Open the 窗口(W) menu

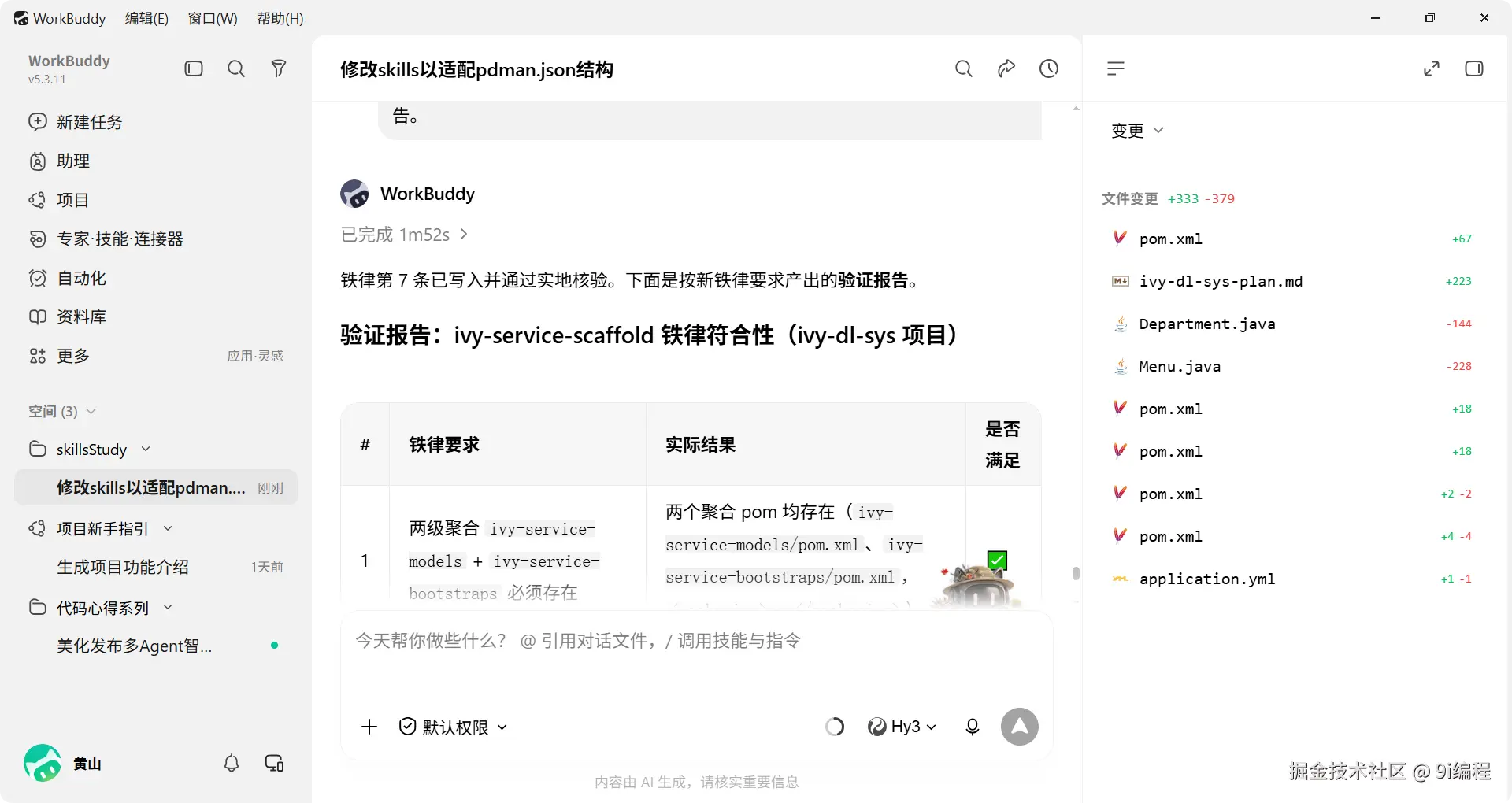[x=213, y=18]
